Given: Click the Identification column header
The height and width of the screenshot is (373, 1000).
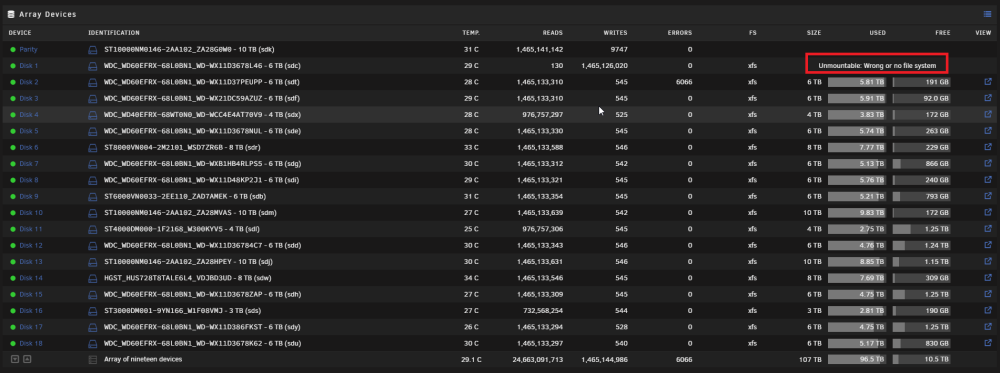Looking at the screenshot, I should [114, 33].
